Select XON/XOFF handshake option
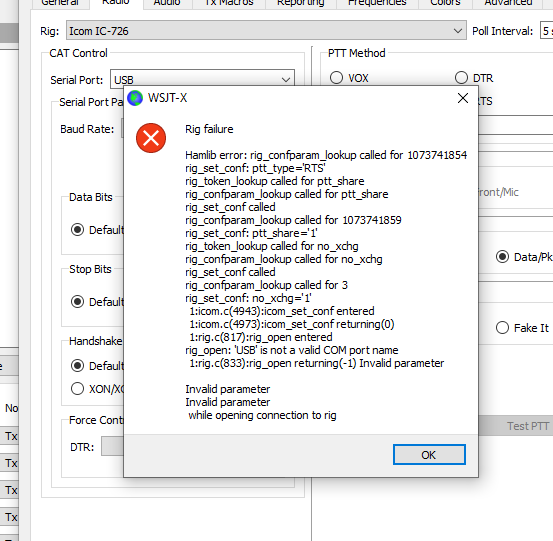Screen dimensions: 553x541 (77, 389)
